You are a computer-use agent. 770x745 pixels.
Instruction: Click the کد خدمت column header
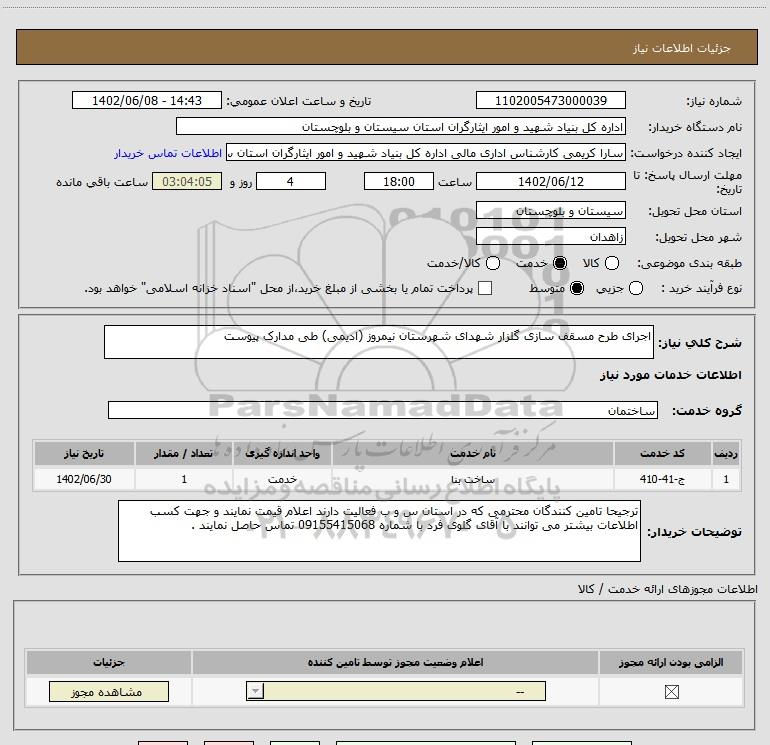coord(662,453)
